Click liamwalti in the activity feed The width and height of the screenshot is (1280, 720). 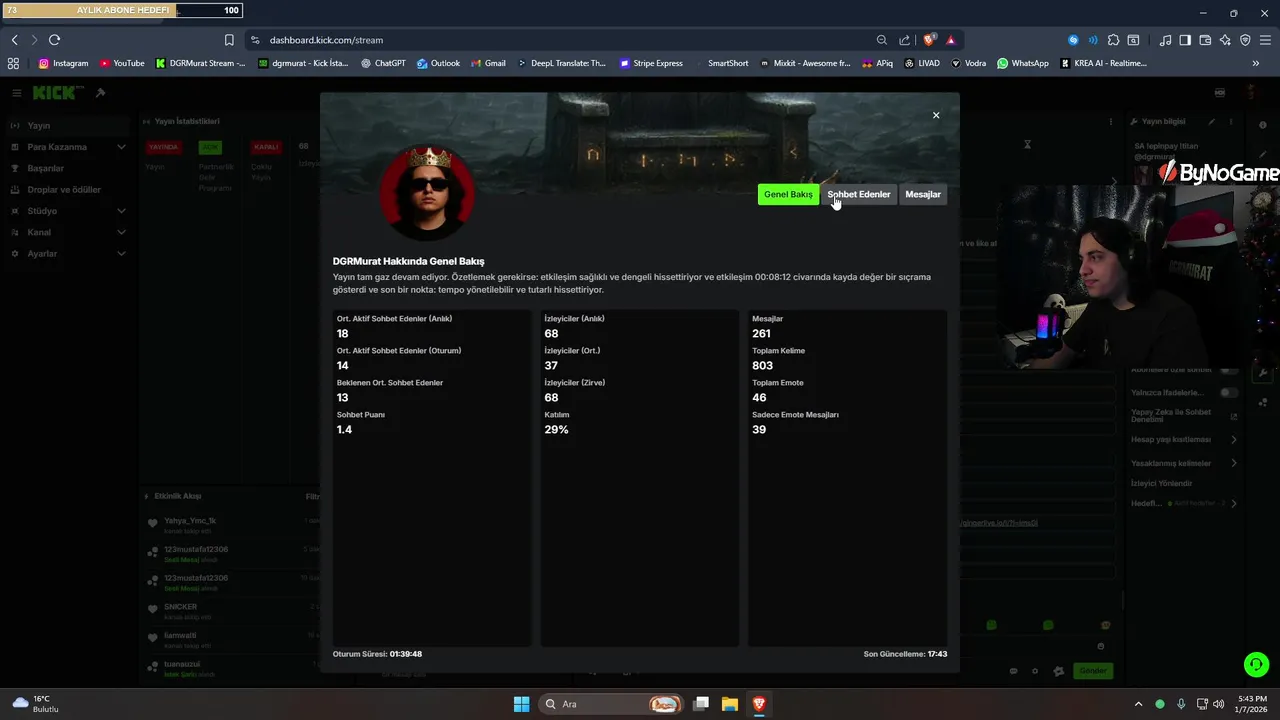click(182, 635)
